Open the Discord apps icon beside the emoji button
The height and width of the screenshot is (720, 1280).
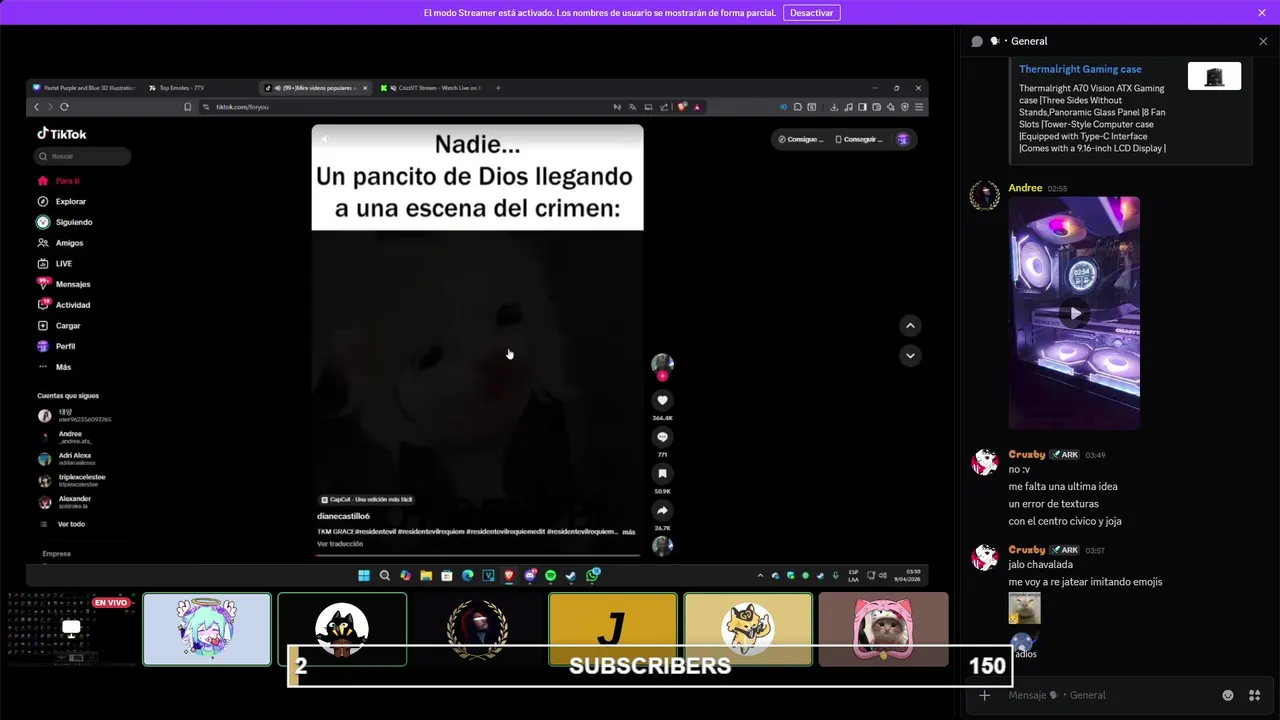click(1254, 695)
